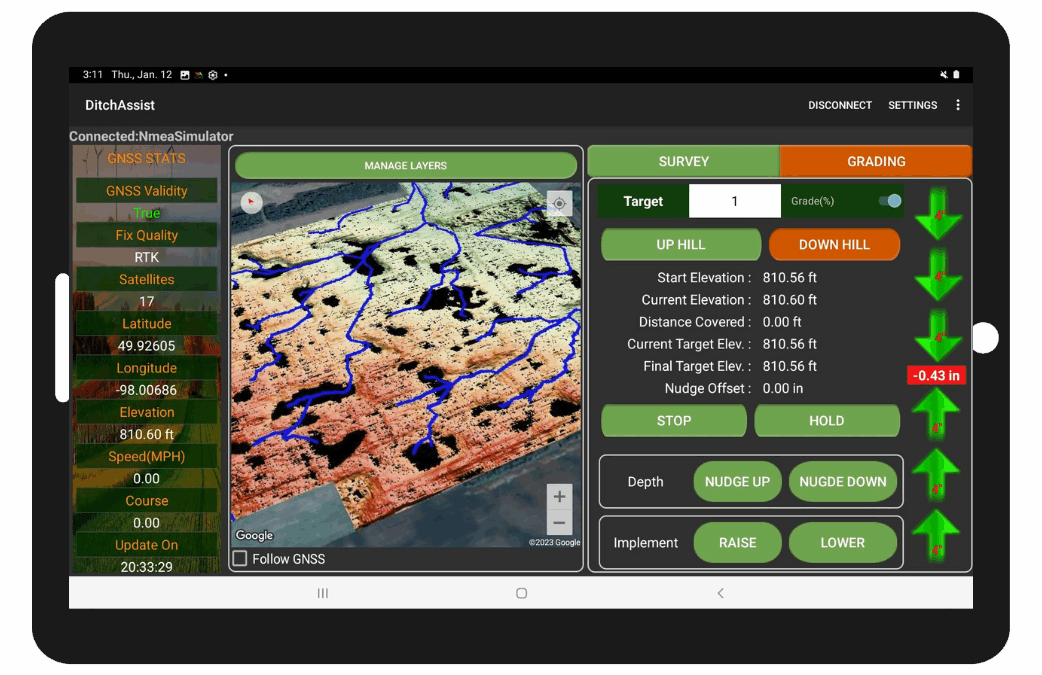Switch to the GRADING tab
Image resolution: width=1042 pixels, height=675 pixels.
(876, 161)
